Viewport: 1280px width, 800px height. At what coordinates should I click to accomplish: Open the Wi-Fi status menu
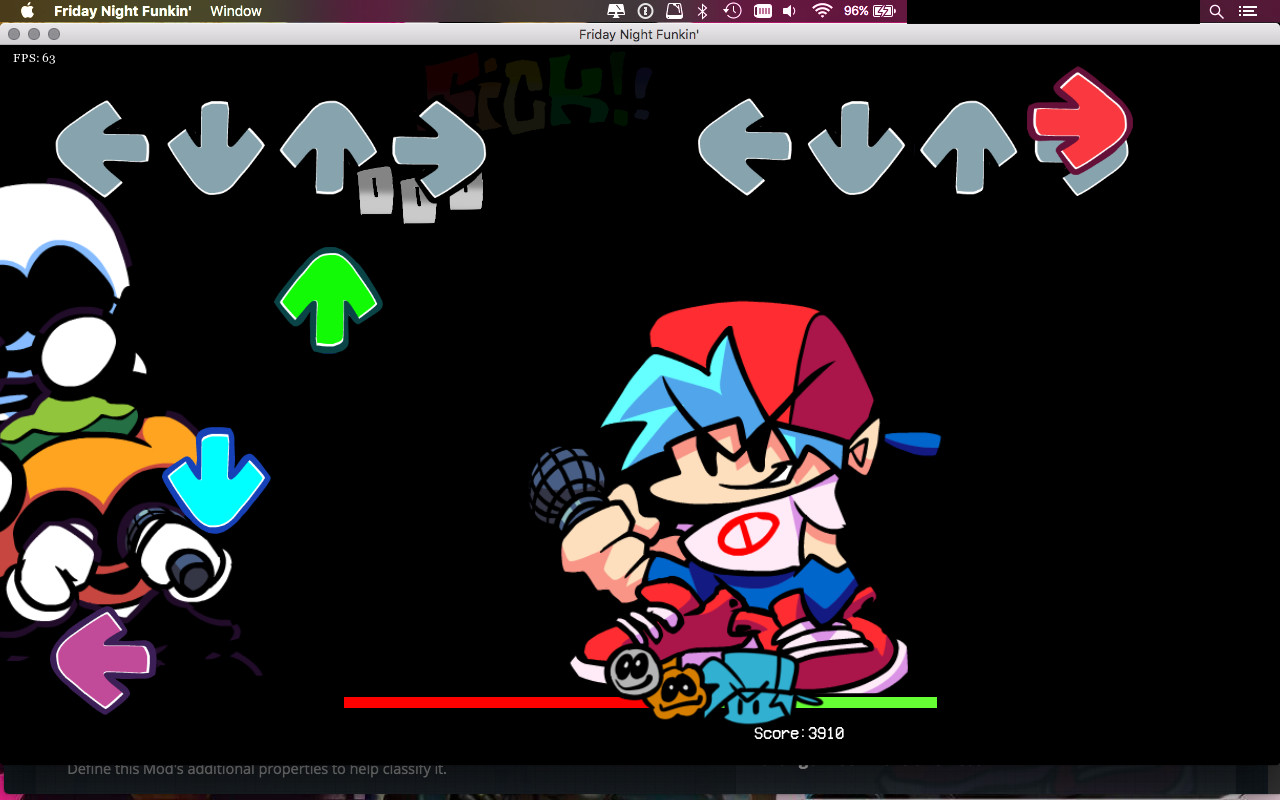pyautogui.click(x=822, y=11)
